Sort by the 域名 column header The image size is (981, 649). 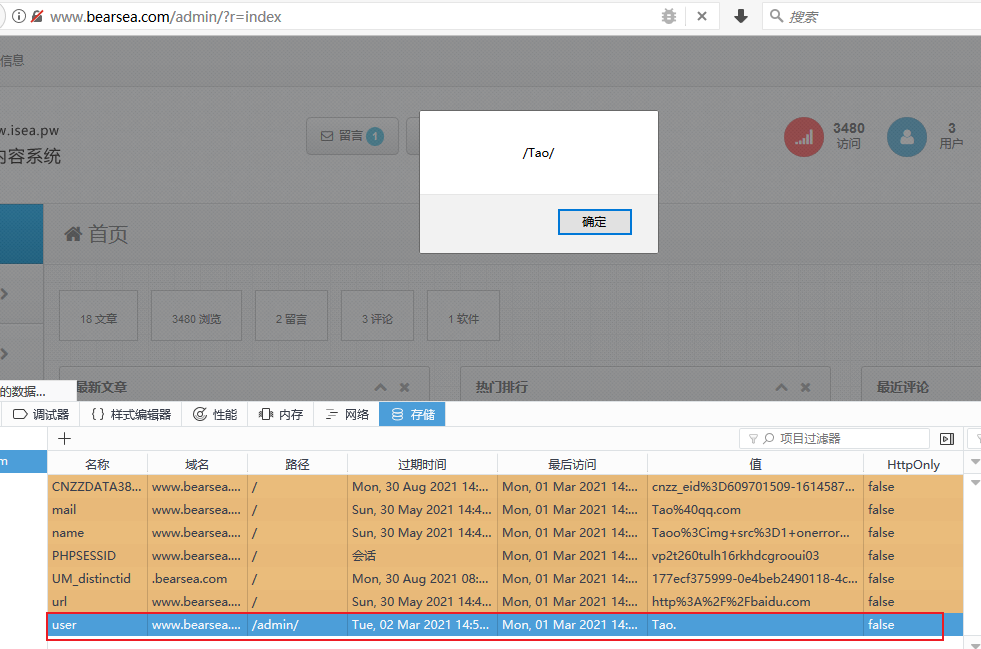pyautogui.click(x=197, y=464)
